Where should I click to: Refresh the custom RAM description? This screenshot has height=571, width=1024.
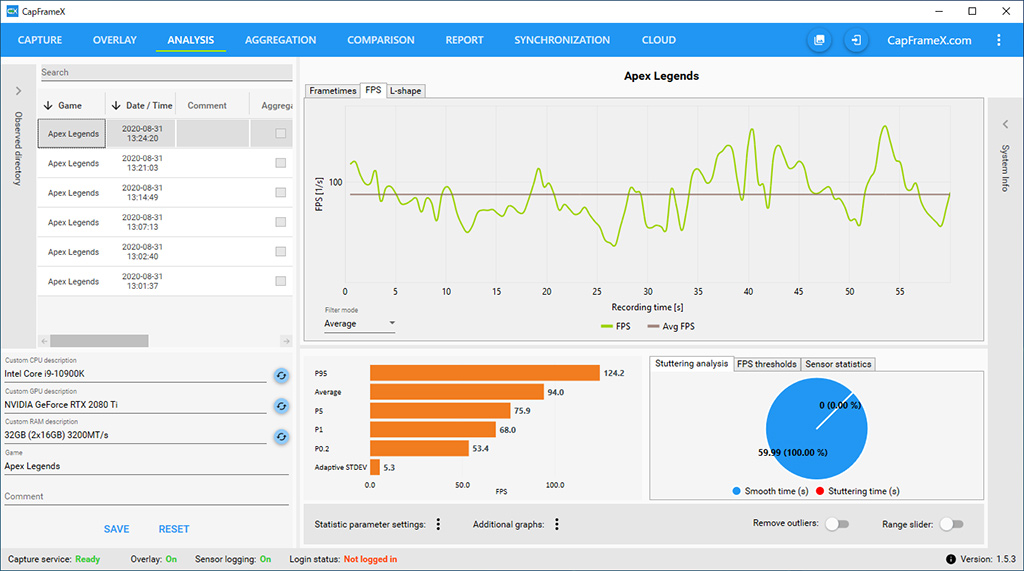(281, 437)
